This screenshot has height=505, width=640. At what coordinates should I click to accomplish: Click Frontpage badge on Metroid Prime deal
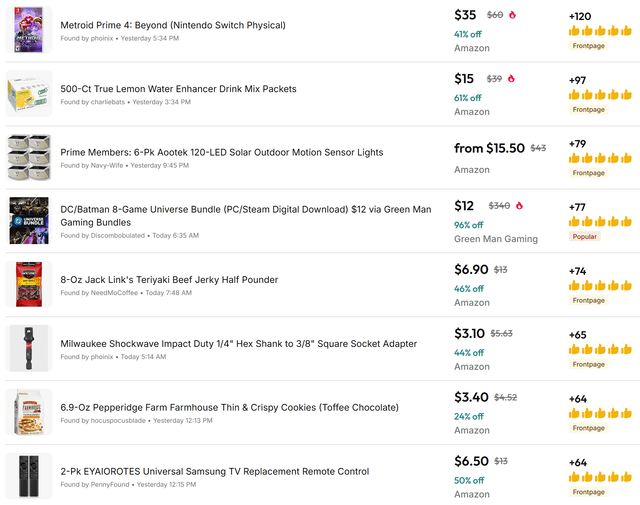(589, 46)
